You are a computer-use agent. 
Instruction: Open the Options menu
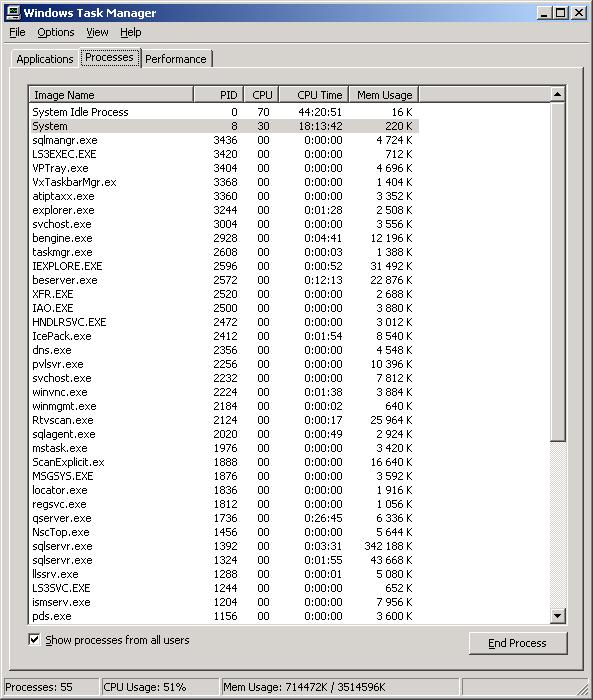pos(56,32)
